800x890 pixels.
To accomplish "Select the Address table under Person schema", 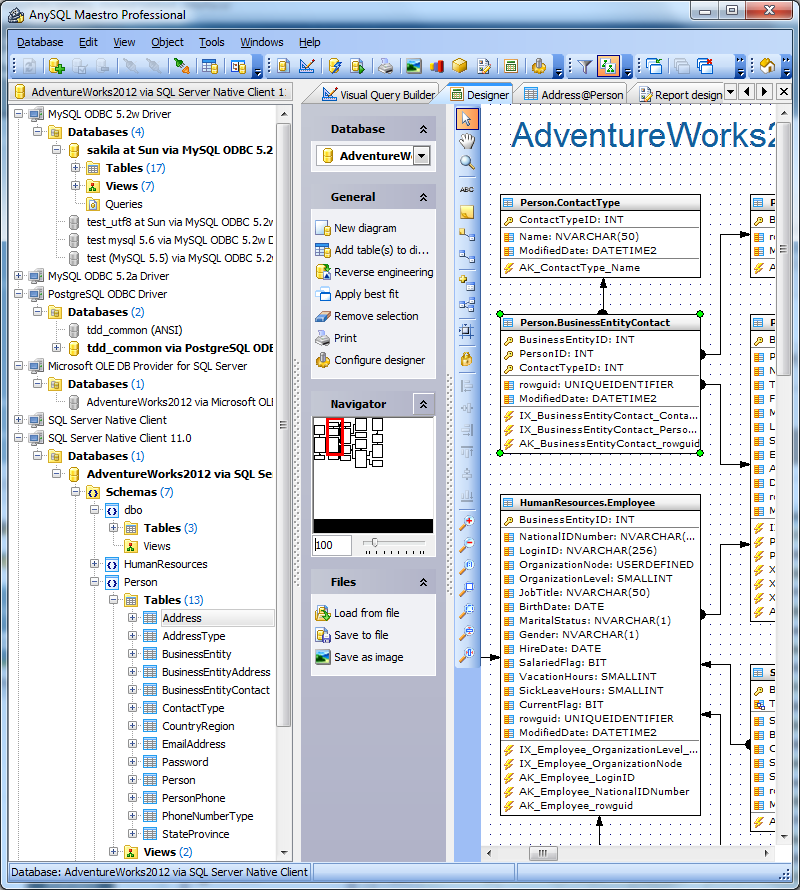I will [x=183, y=617].
